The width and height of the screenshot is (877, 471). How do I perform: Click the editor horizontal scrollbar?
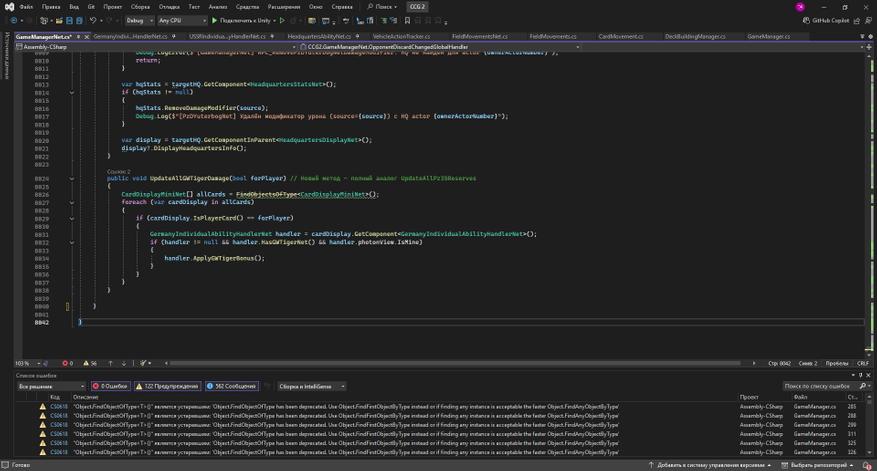point(450,363)
